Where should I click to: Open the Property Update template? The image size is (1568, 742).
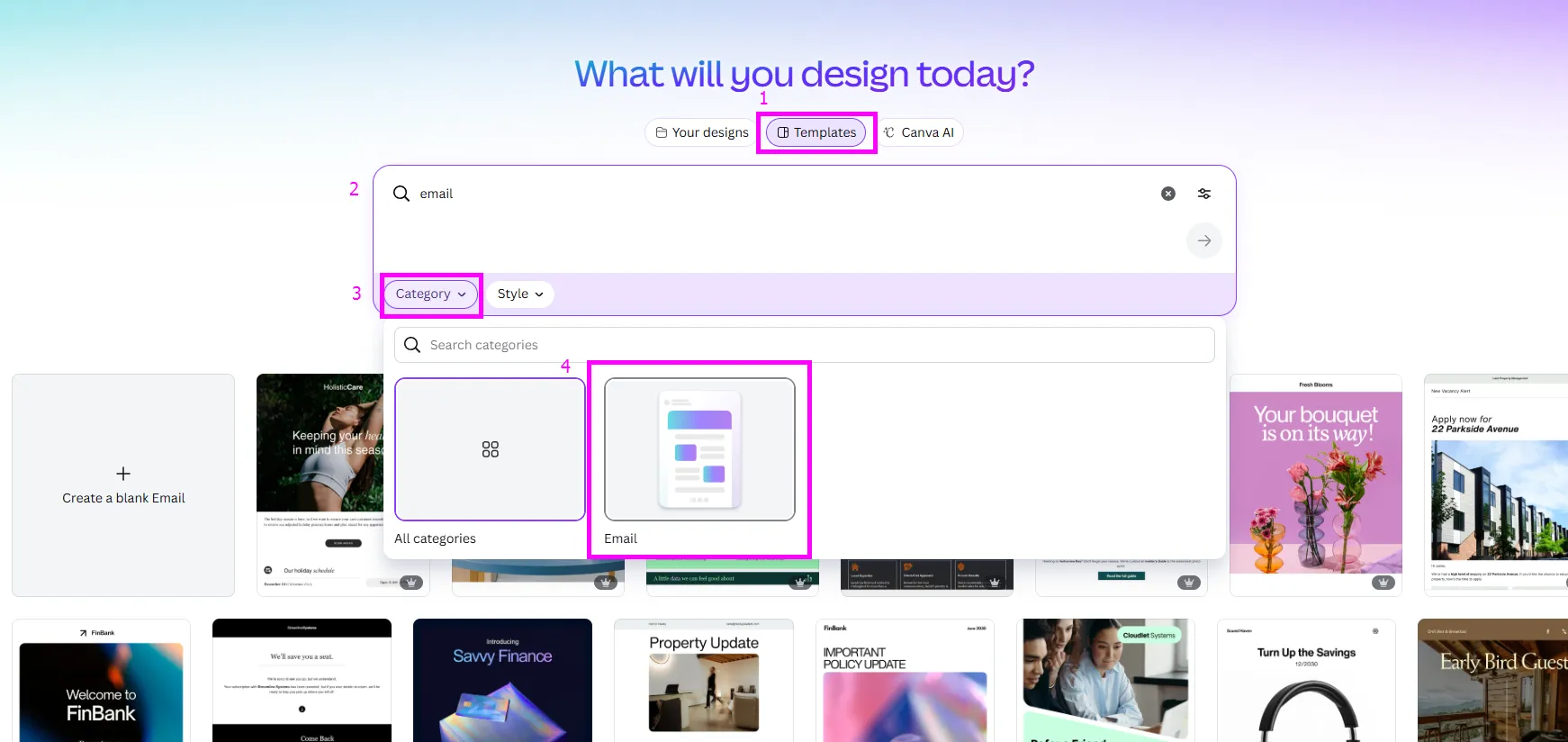[703, 684]
